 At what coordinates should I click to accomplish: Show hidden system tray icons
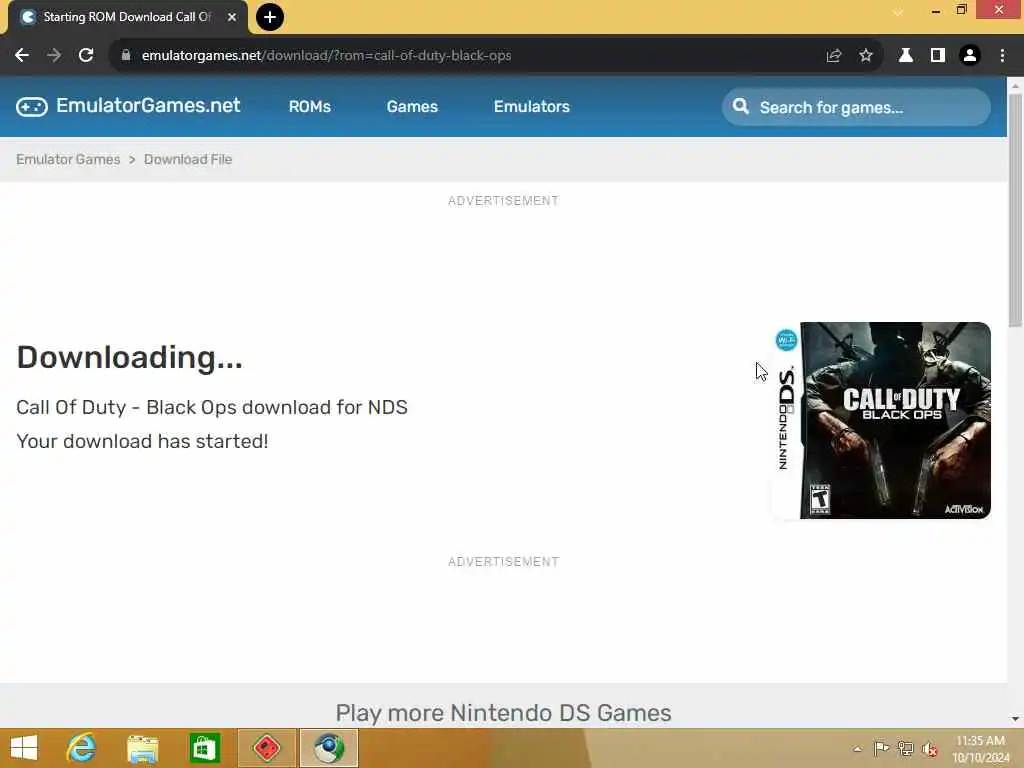(857, 748)
